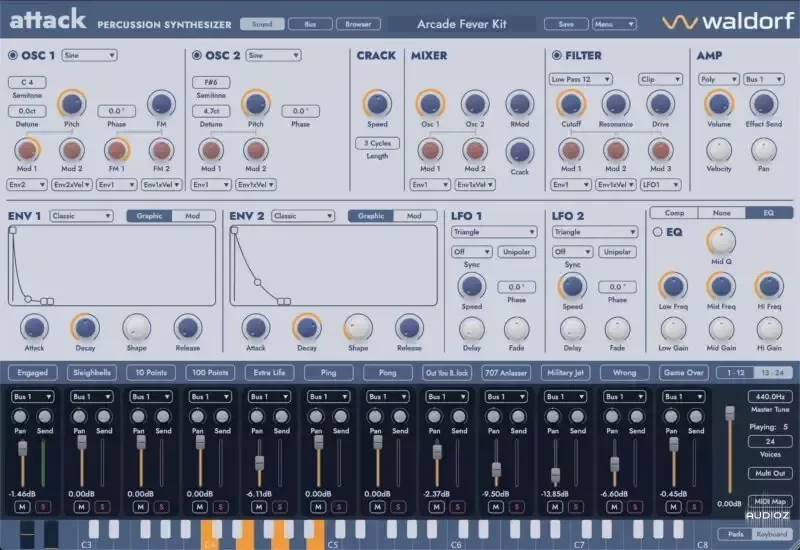Click the Filter Resonance knob
The width and height of the screenshot is (800, 550).
(x=615, y=104)
